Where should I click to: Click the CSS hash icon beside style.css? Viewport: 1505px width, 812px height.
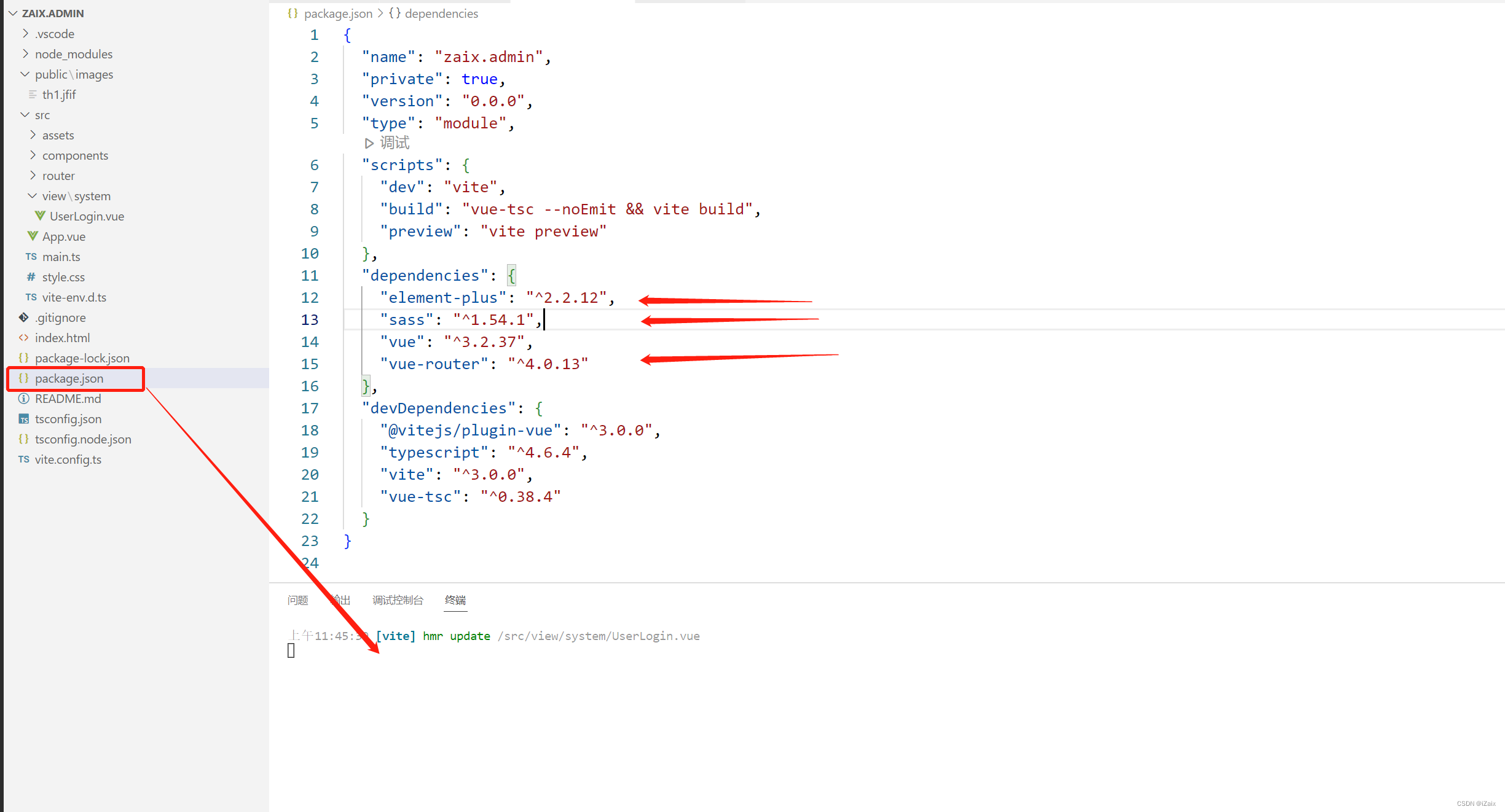pos(31,276)
